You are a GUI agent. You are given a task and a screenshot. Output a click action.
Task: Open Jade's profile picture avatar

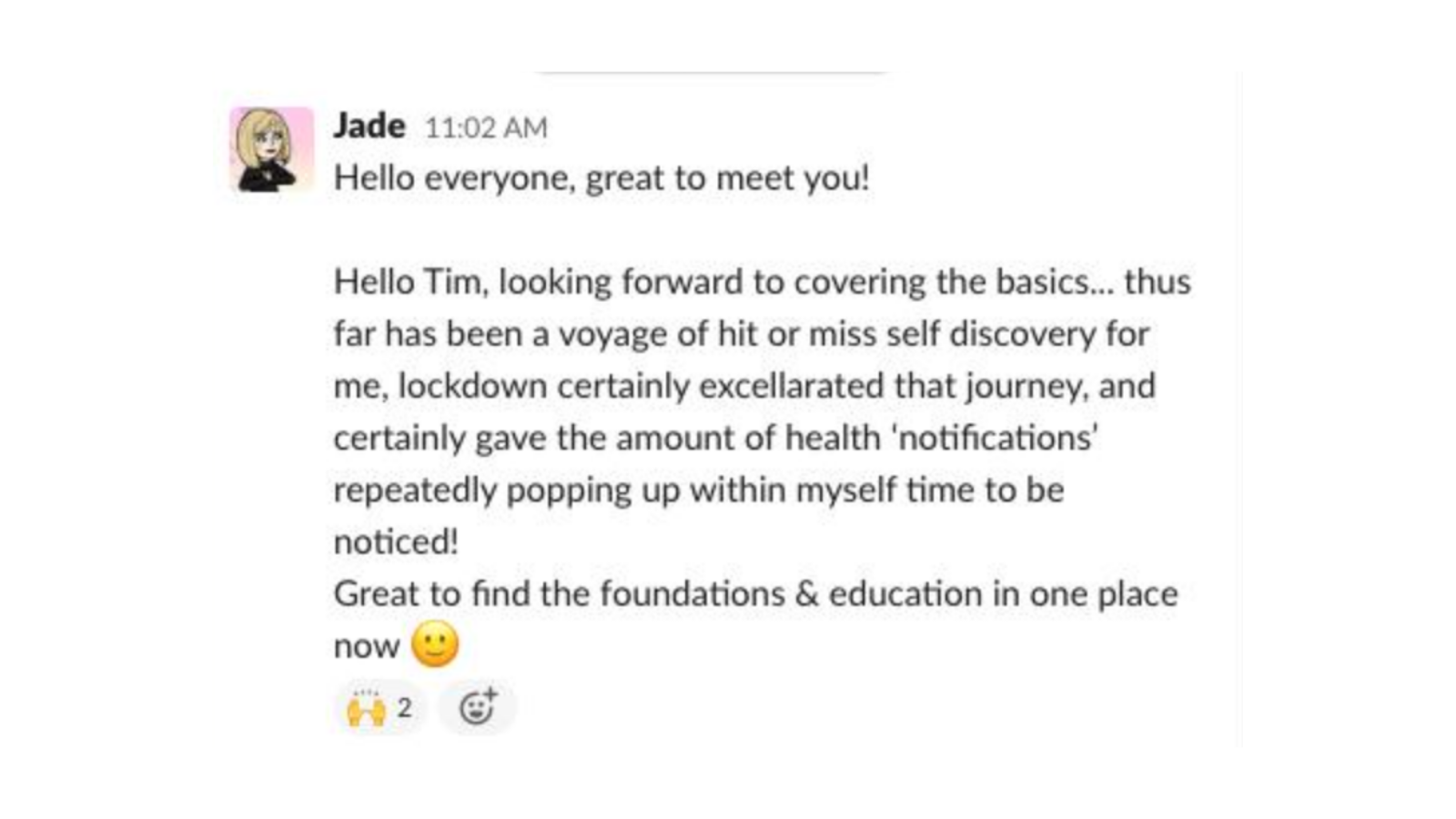tap(271, 149)
